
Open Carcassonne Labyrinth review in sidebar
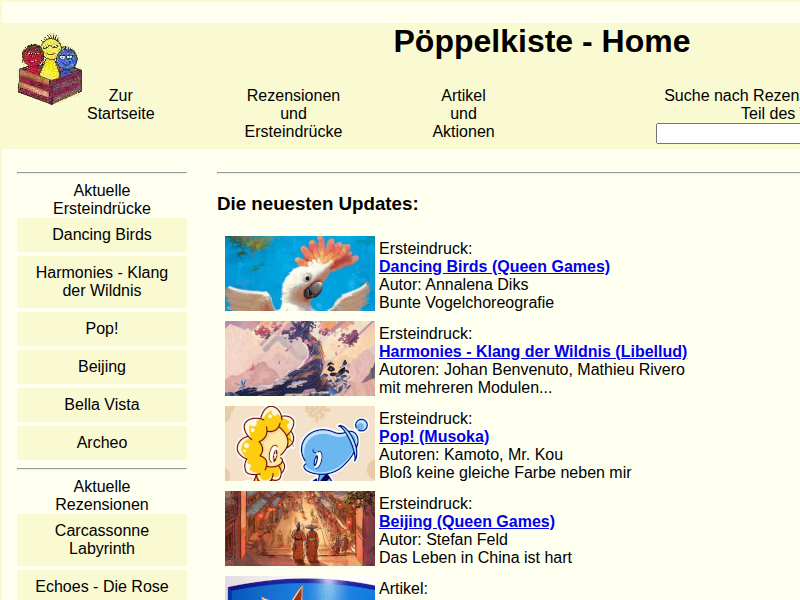click(x=102, y=540)
